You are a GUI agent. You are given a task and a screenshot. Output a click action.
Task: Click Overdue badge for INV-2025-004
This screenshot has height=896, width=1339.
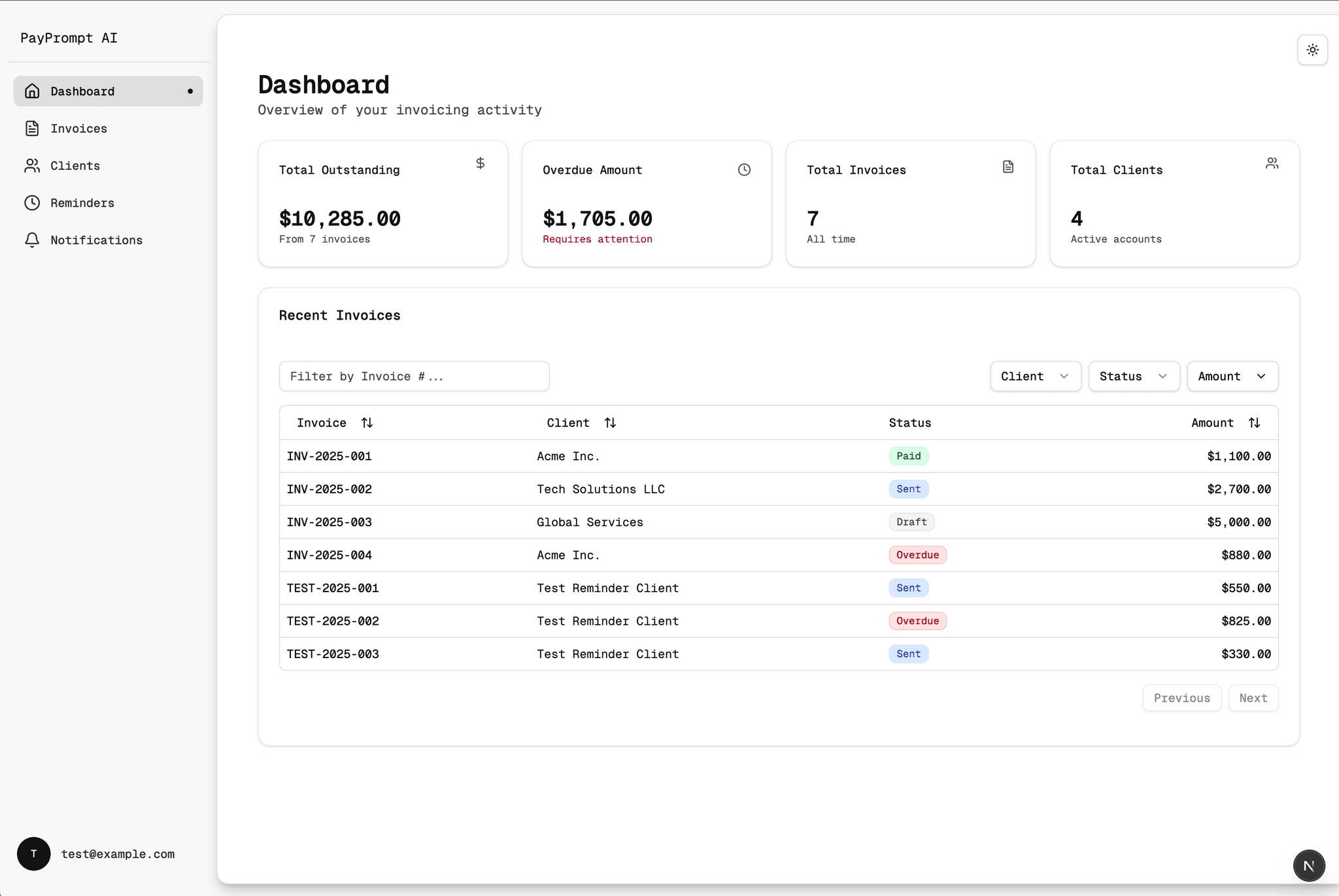917,555
